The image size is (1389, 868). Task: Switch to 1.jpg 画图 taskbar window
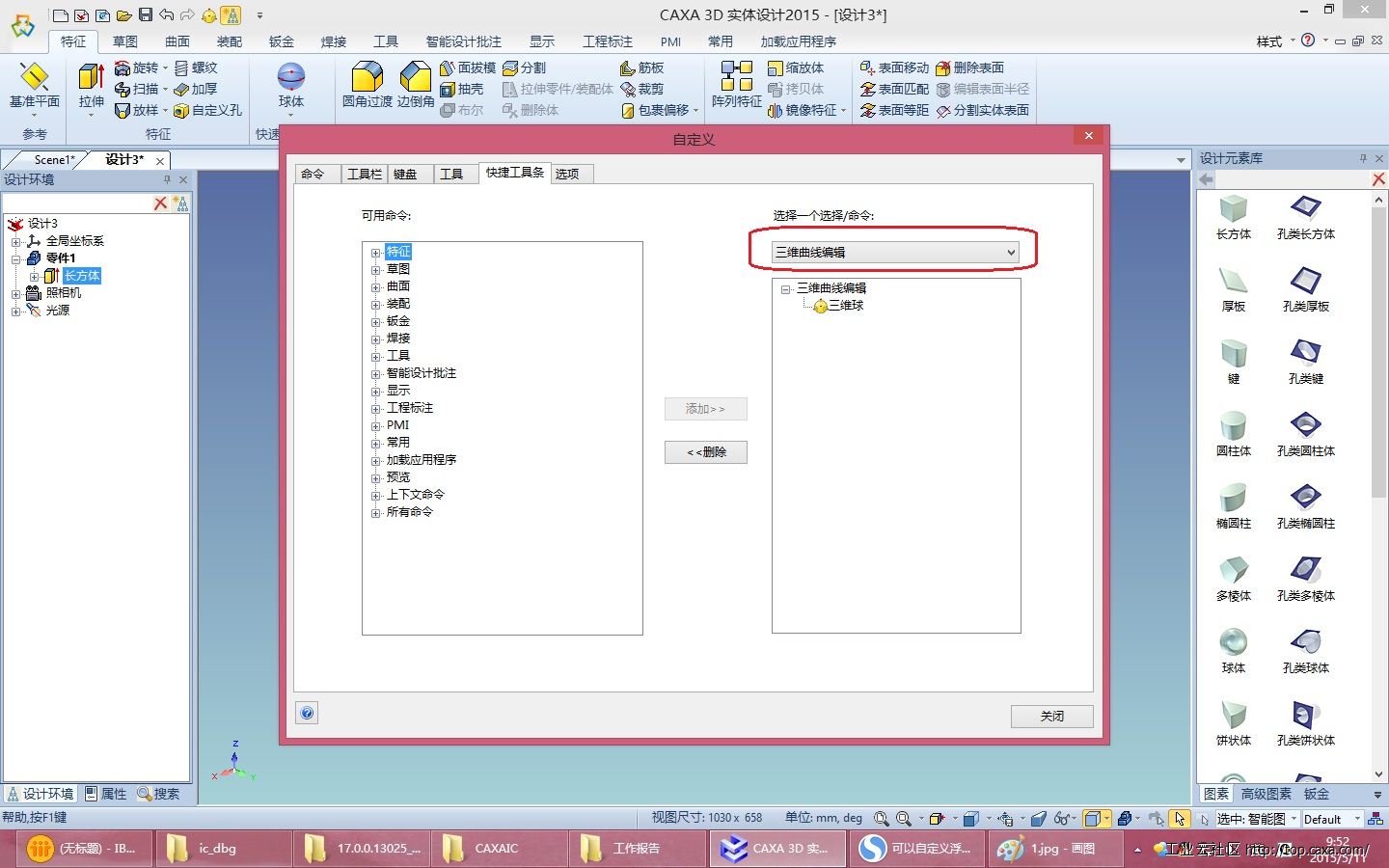click(x=1053, y=849)
